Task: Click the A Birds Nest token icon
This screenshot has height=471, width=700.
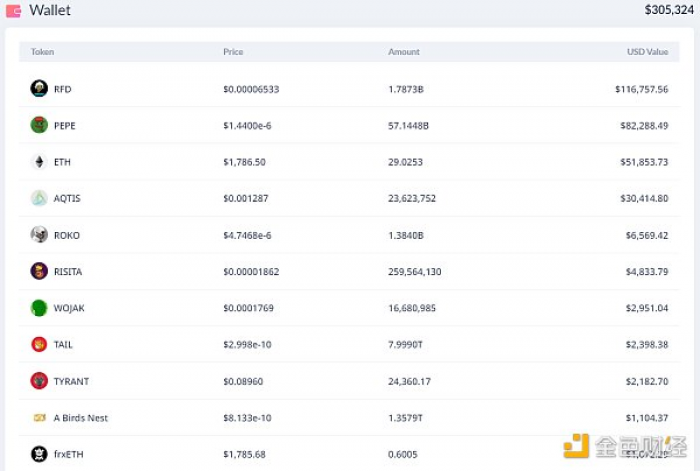Action: [x=40, y=418]
